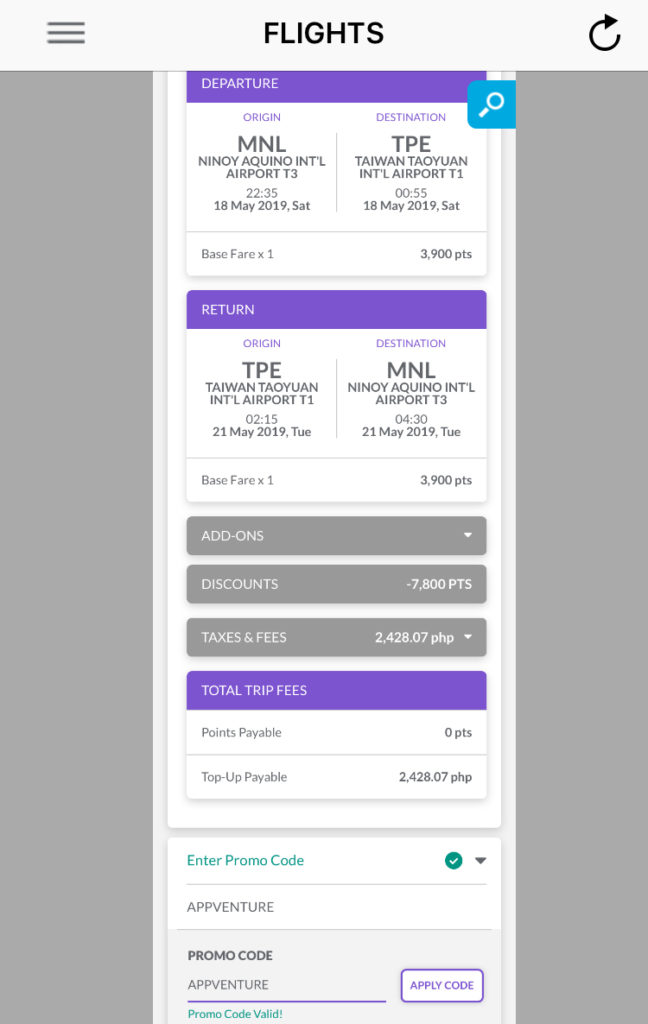648x1024 pixels.
Task: Click the APPLY CODE button
Action: click(x=442, y=985)
